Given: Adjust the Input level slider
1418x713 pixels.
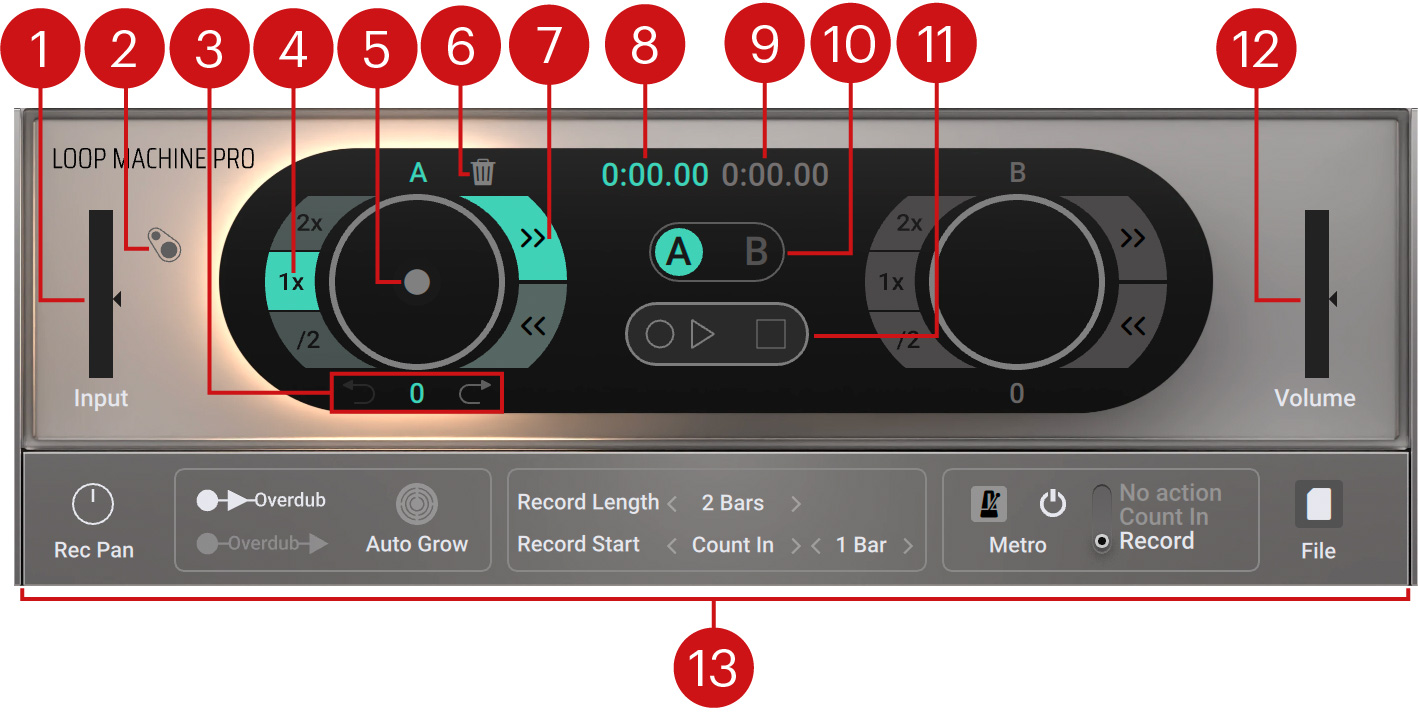Looking at the screenshot, I should pos(103,297).
